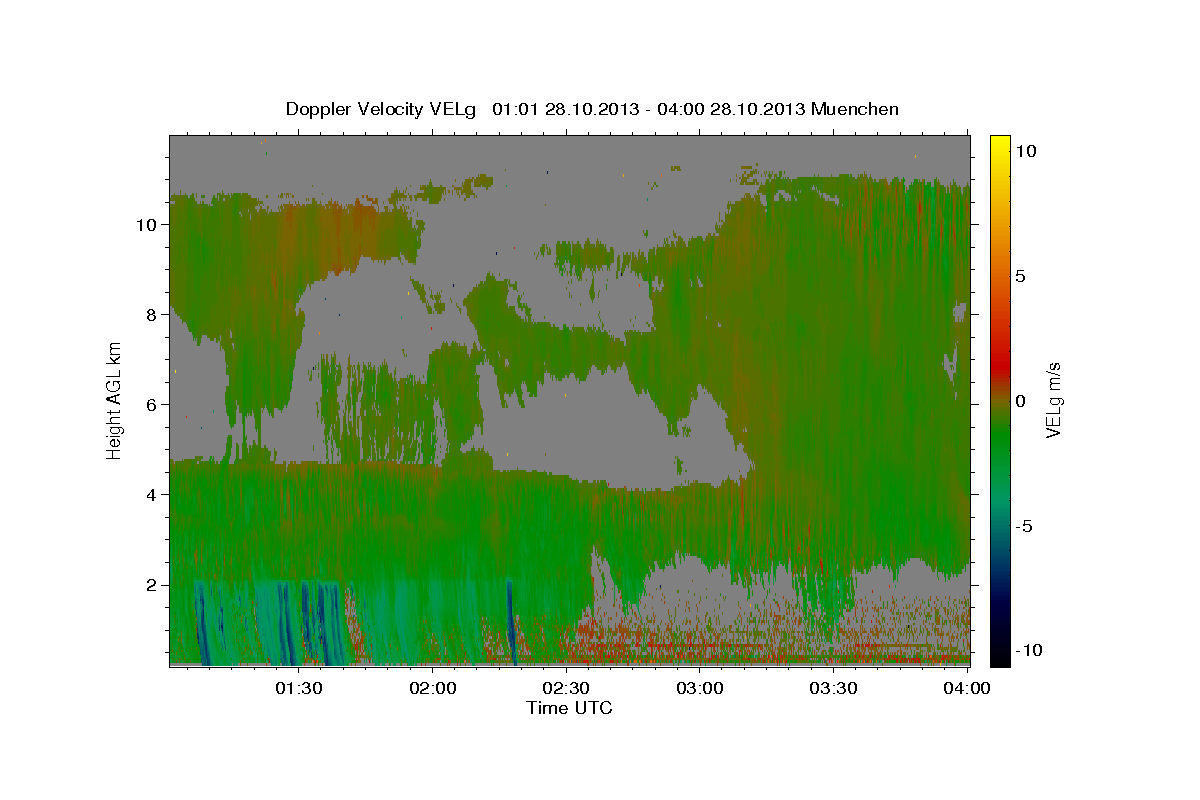
Task: Click the colorbar label '-10'
Action: pyautogui.click(x=1028, y=650)
